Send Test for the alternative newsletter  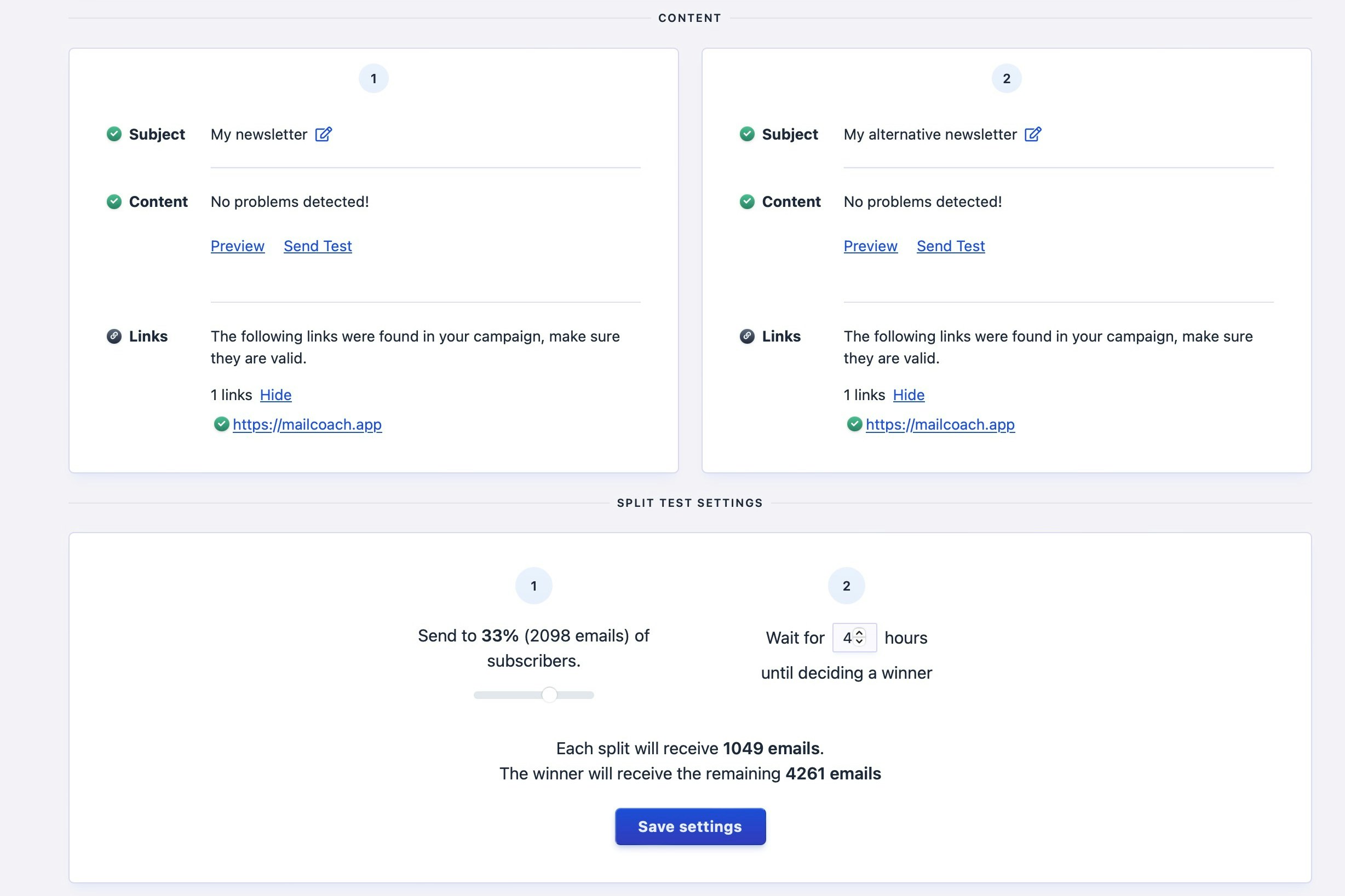coord(950,246)
